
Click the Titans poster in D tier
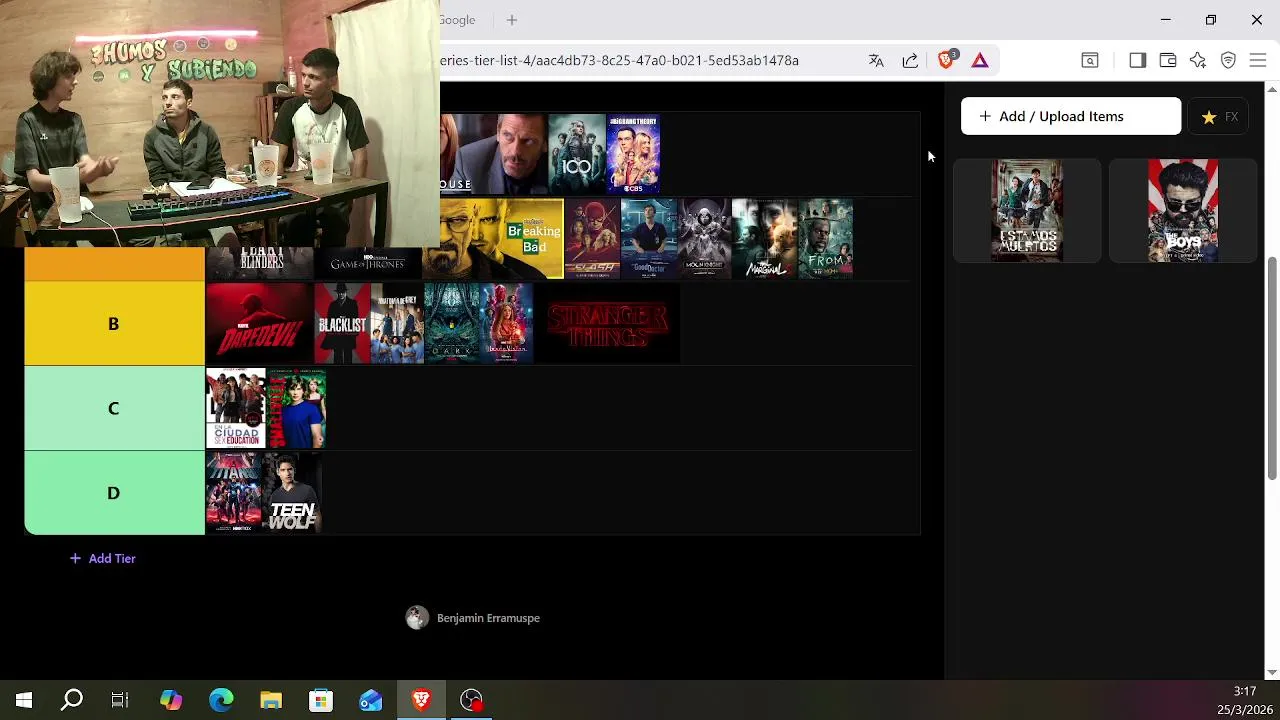[x=234, y=493]
